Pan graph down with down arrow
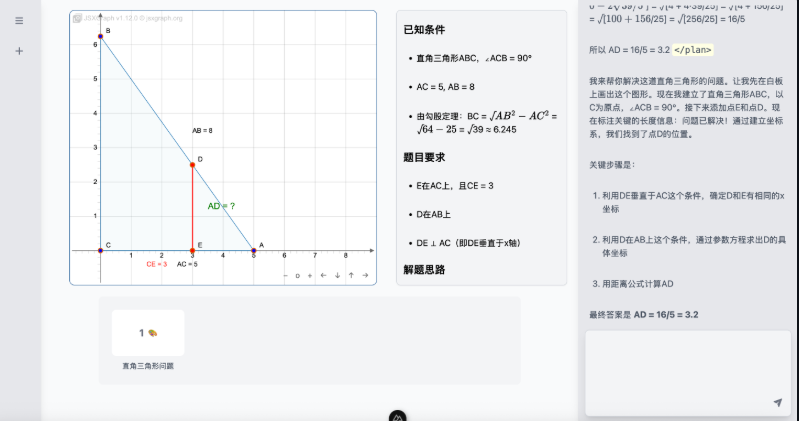This screenshot has width=799, height=421. pyautogui.click(x=337, y=275)
